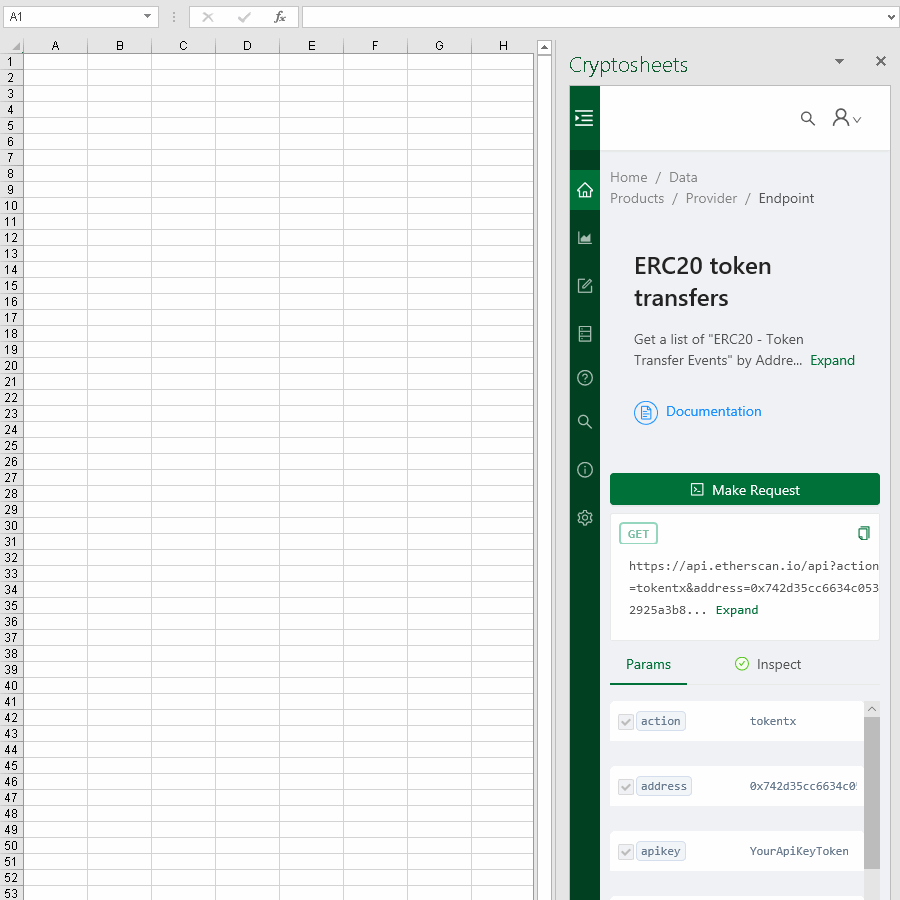Viewport: 900px width, 900px height.
Task: Select cell A1 in the spreadsheet
Action: pos(55,61)
